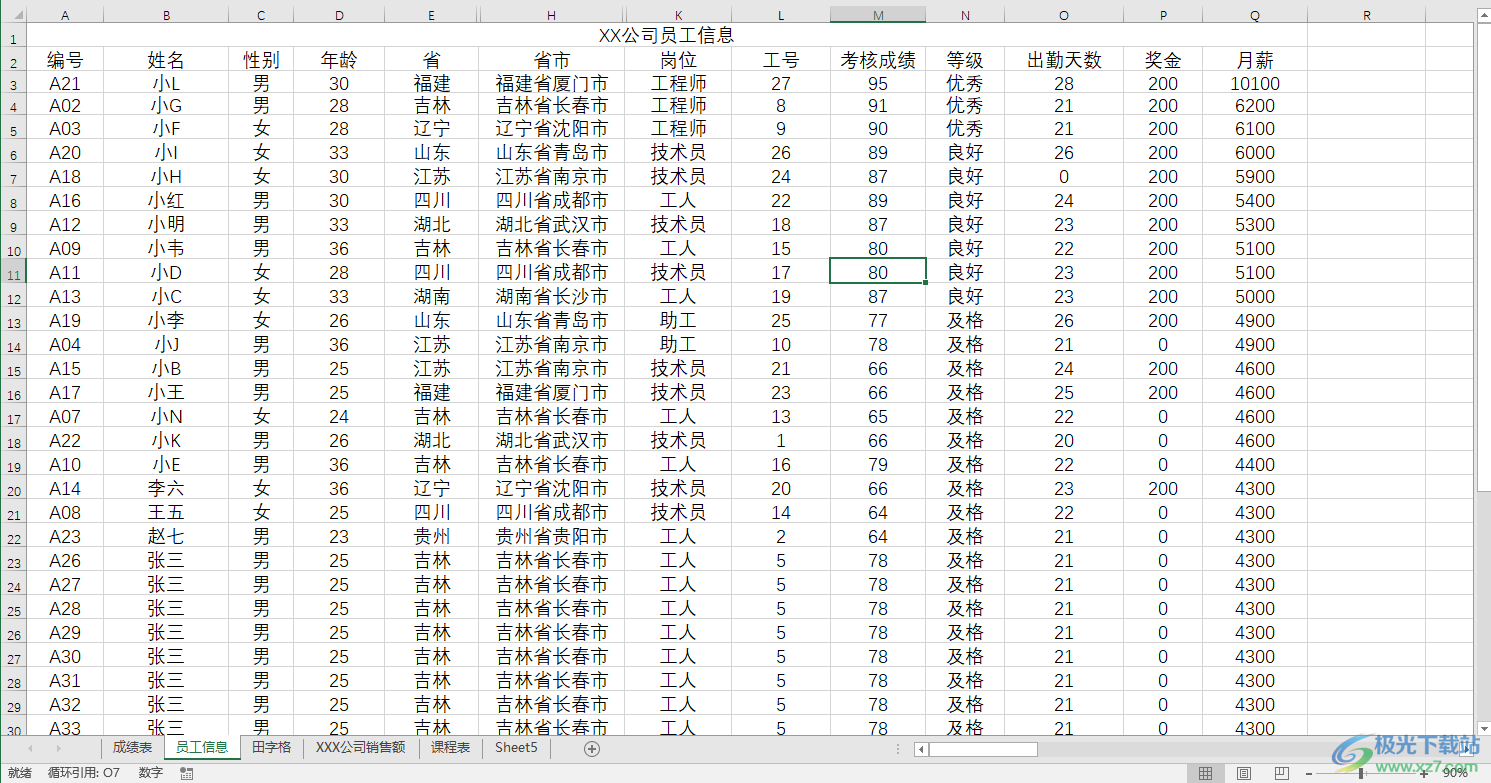
Task: Click the macro recording icon in status bar
Action: coord(187,773)
